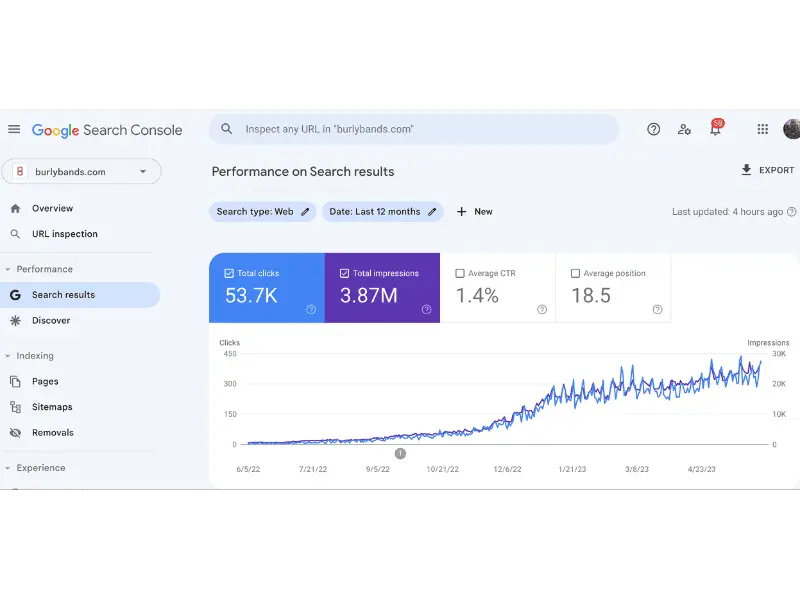Click the Removals crossed-eye icon
The image size is (800, 600).
pyautogui.click(x=15, y=433)
